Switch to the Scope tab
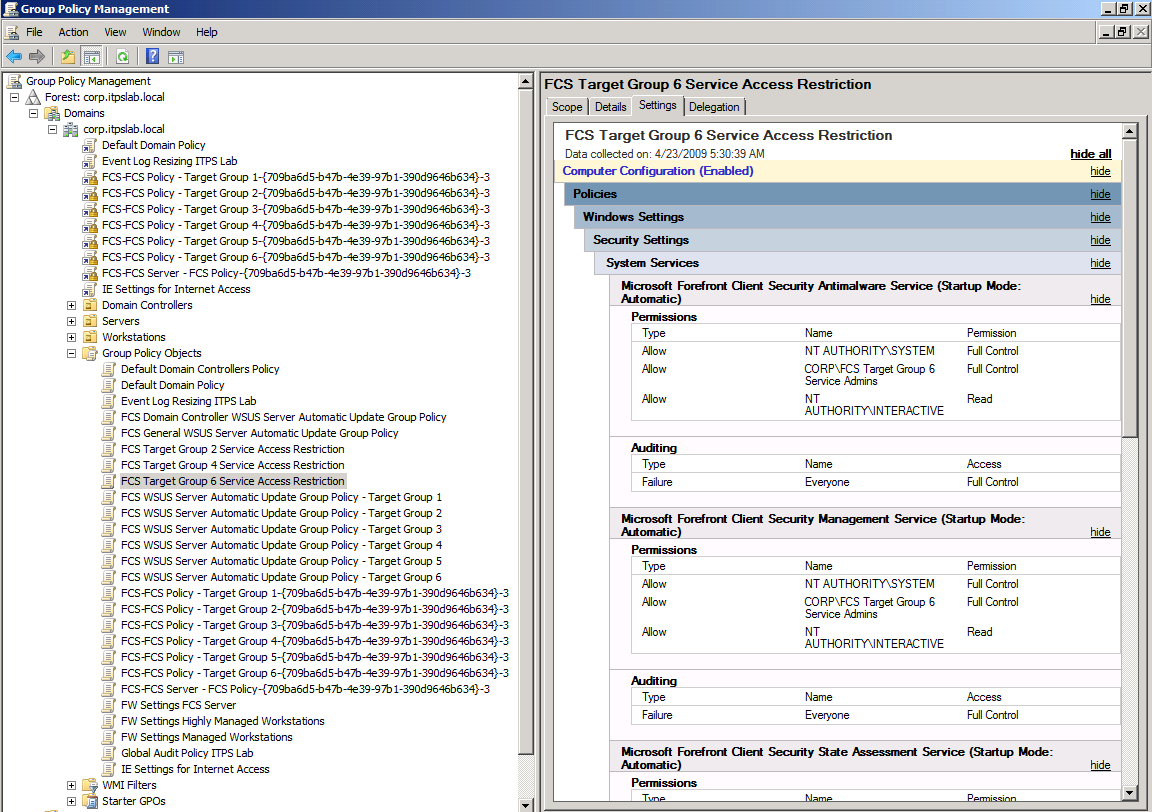 coord(567,107)
